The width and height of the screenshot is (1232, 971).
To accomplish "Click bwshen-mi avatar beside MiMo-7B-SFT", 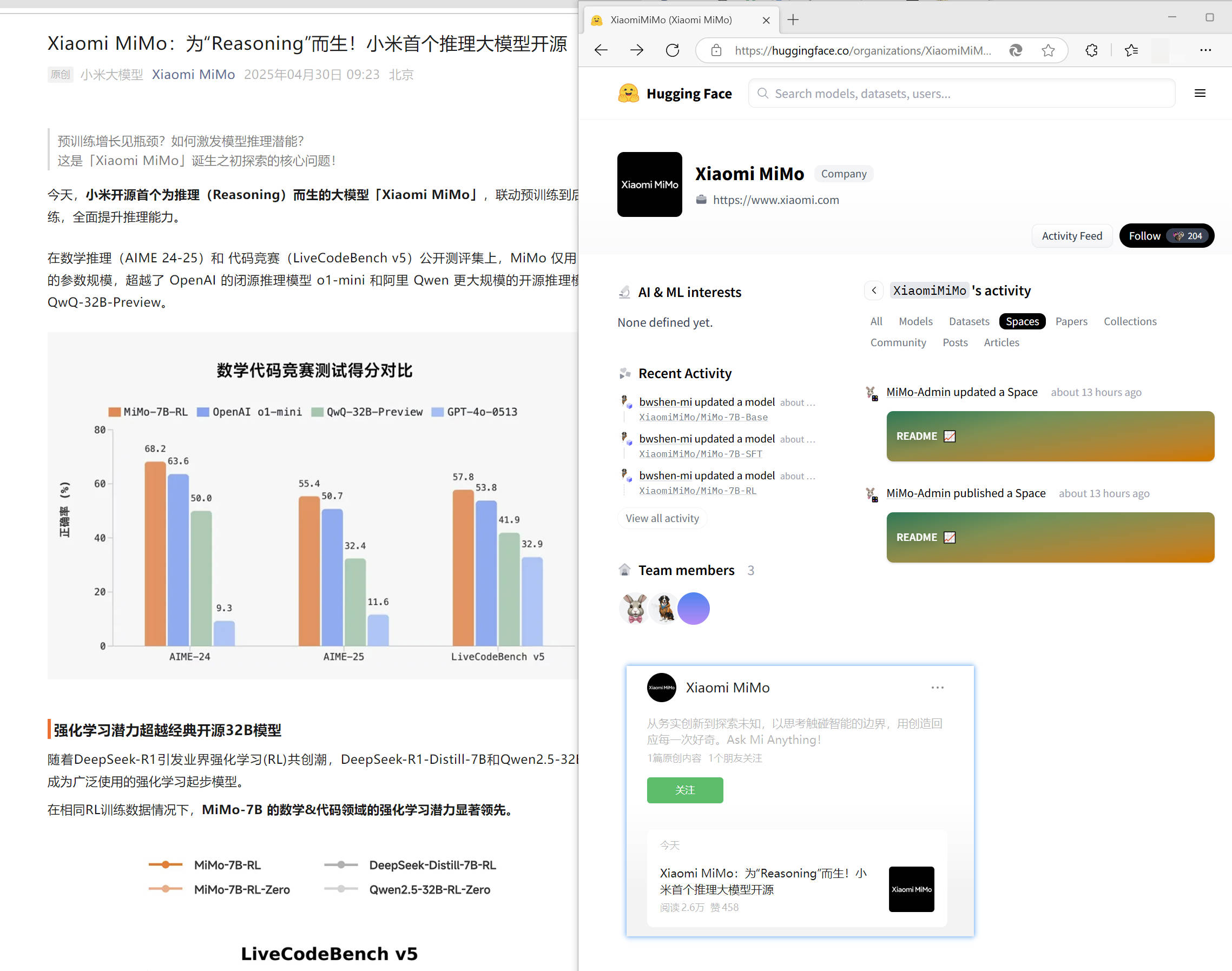I will (625, 438).
